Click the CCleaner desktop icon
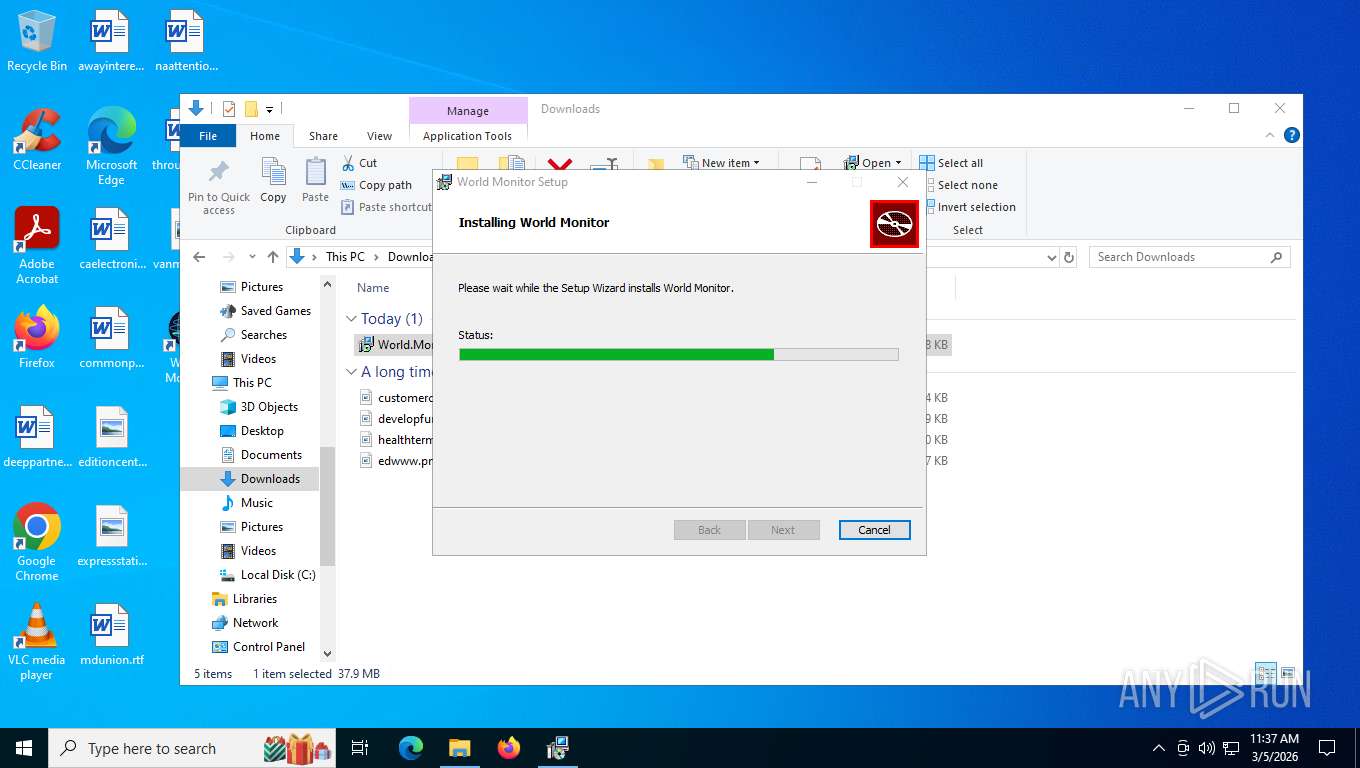The width and height of the screenshot is (1360, 768). tap(37, 140)
